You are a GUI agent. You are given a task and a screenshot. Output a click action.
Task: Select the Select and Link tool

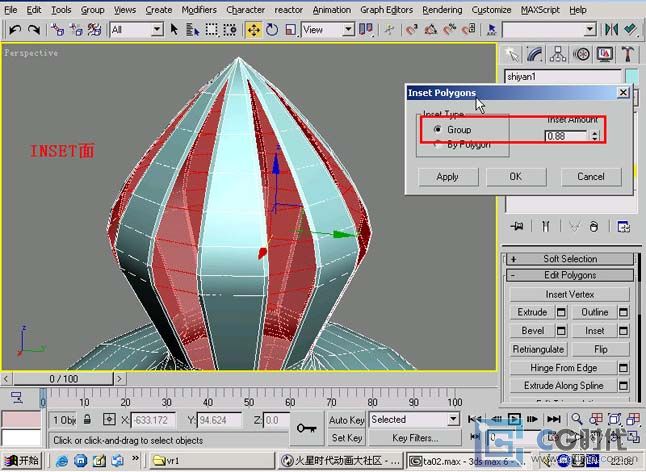coord(57,30)
